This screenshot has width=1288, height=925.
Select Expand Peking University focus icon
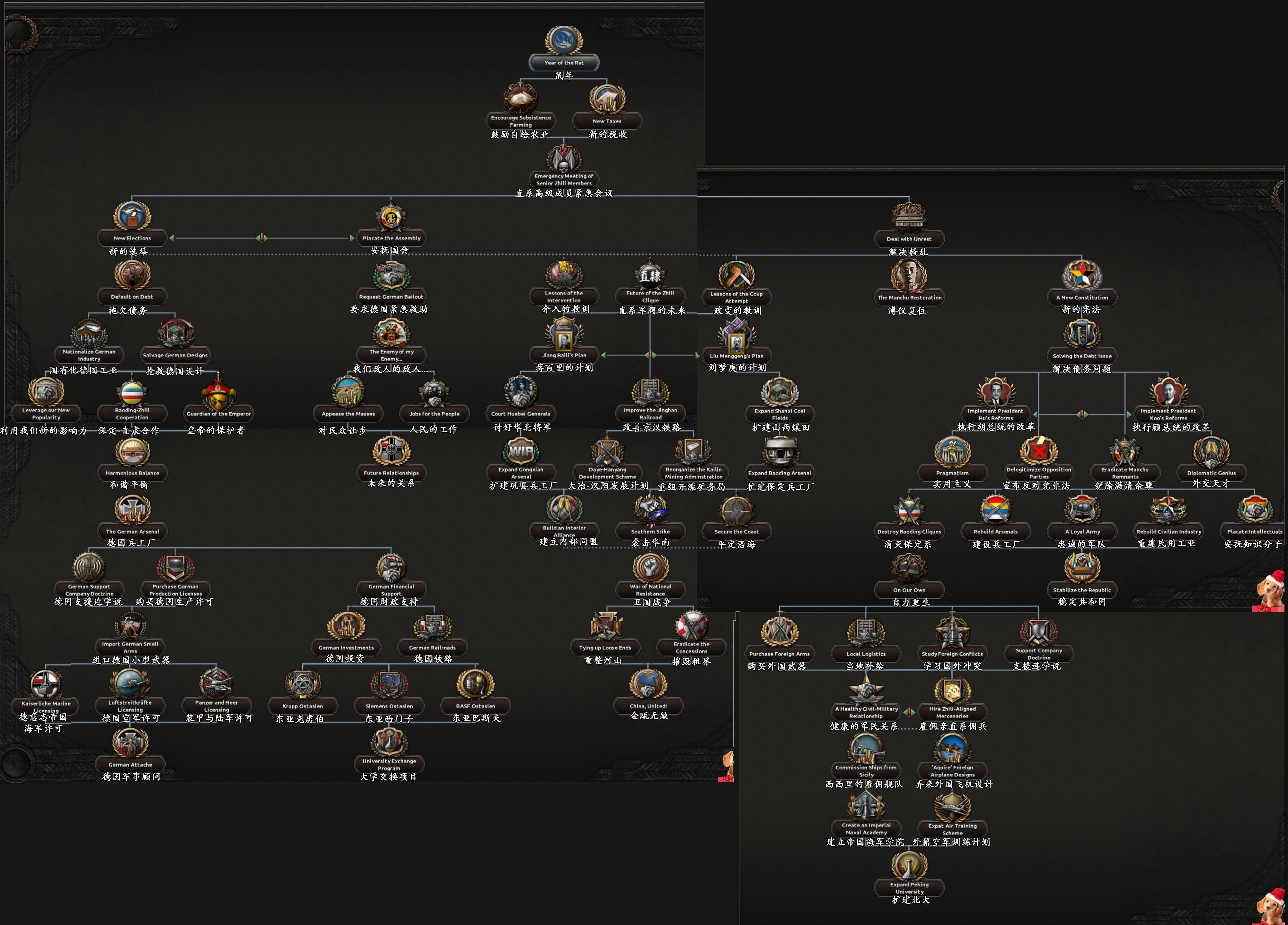coord(909,866)
